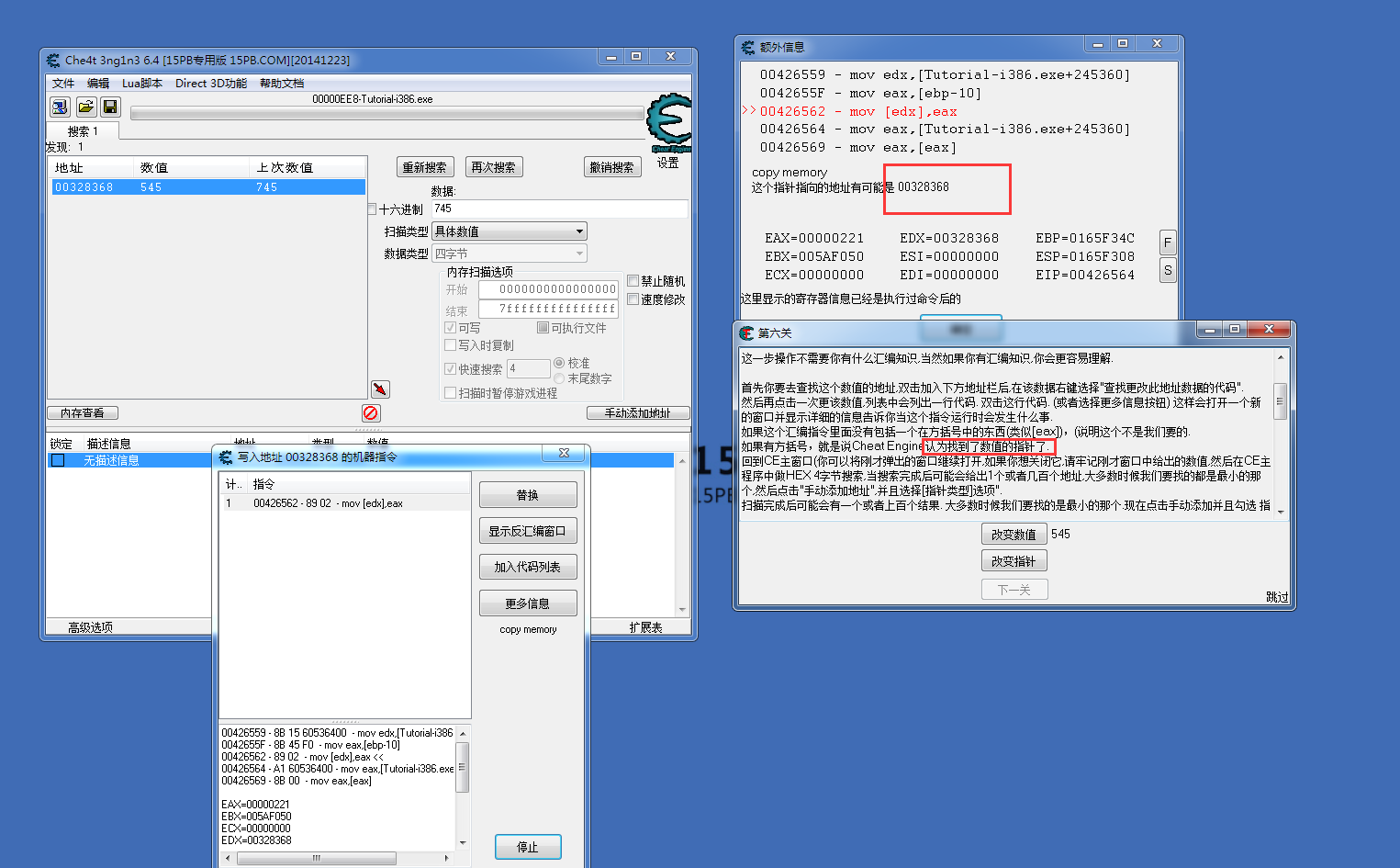Image resolution: width=1400 pixels, height=868 pixels.
Task: Select the 末尾数字 radio button
Action: click(x=559, y=378)
